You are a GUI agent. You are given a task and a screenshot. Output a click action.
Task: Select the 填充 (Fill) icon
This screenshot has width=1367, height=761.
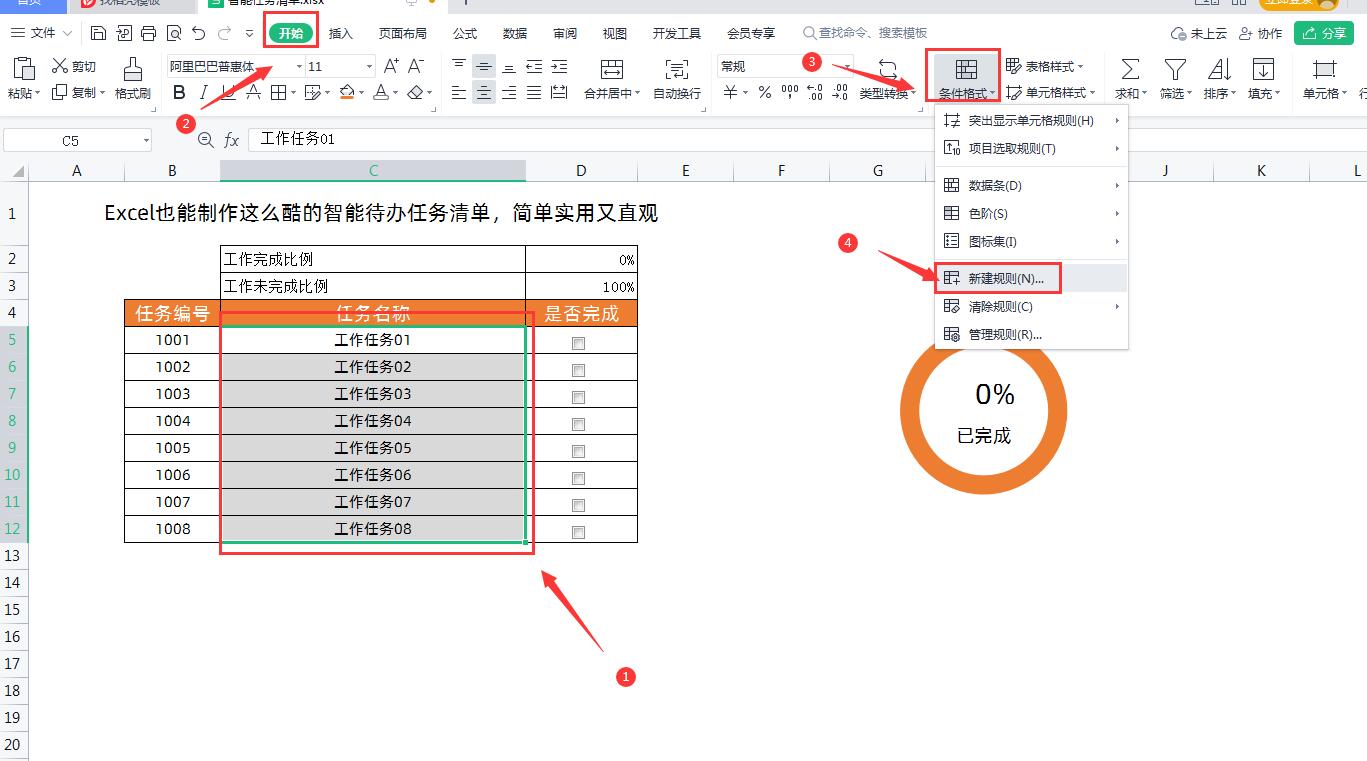coord(1263,70)
